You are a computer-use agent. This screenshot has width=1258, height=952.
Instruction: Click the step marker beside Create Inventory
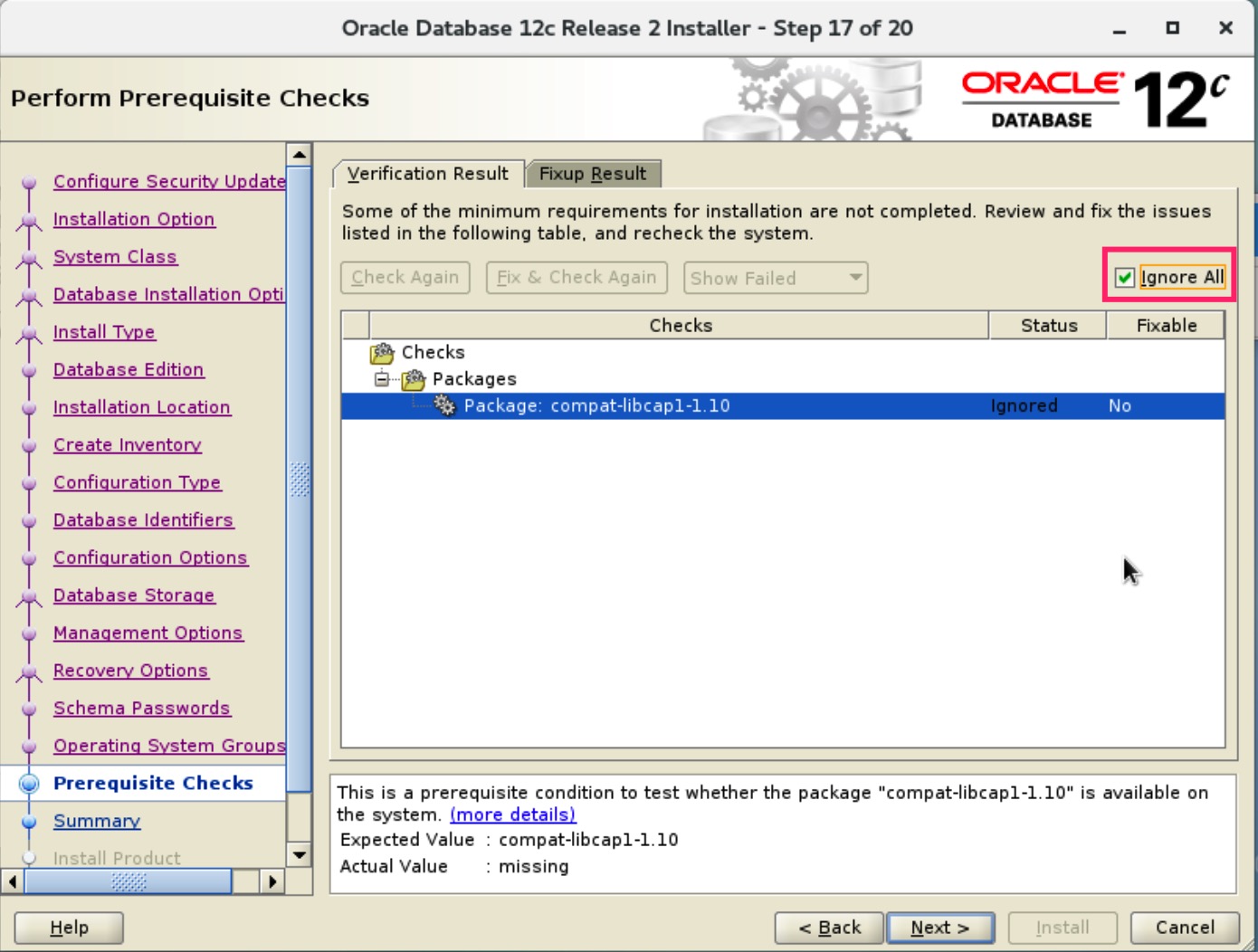[29, 445]
